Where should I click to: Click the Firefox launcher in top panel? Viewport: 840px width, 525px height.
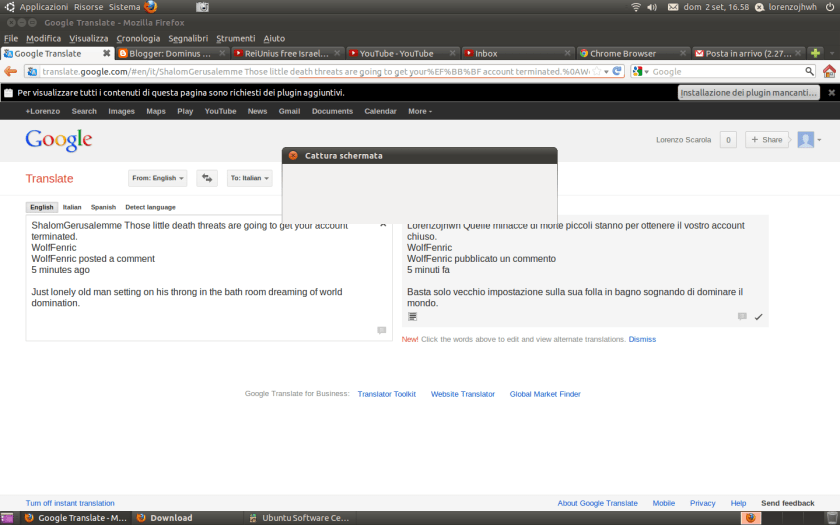pyautogui.click(x=151, y=6)
